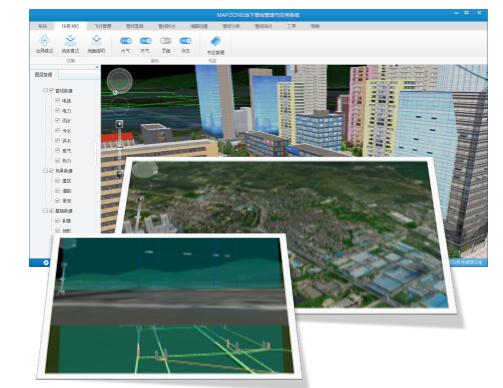Image resolution: width=503 pixels, height=388 pixels.
Task: Enable the gray switched-off toggle in the ribbon
Action: [x=166, y=41]
